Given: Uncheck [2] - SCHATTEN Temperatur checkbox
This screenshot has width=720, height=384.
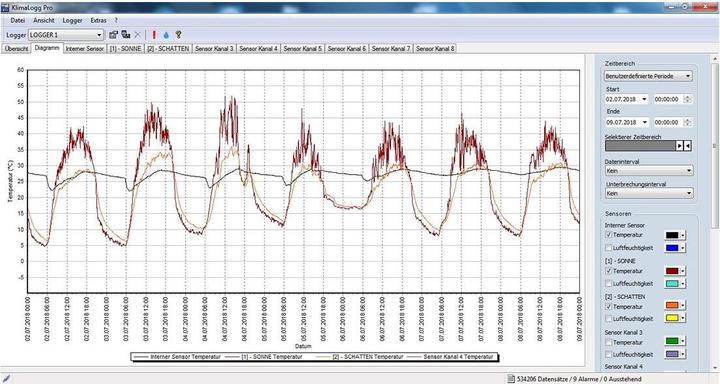Looking at the screenshot, I should click(x=609, y=306).
